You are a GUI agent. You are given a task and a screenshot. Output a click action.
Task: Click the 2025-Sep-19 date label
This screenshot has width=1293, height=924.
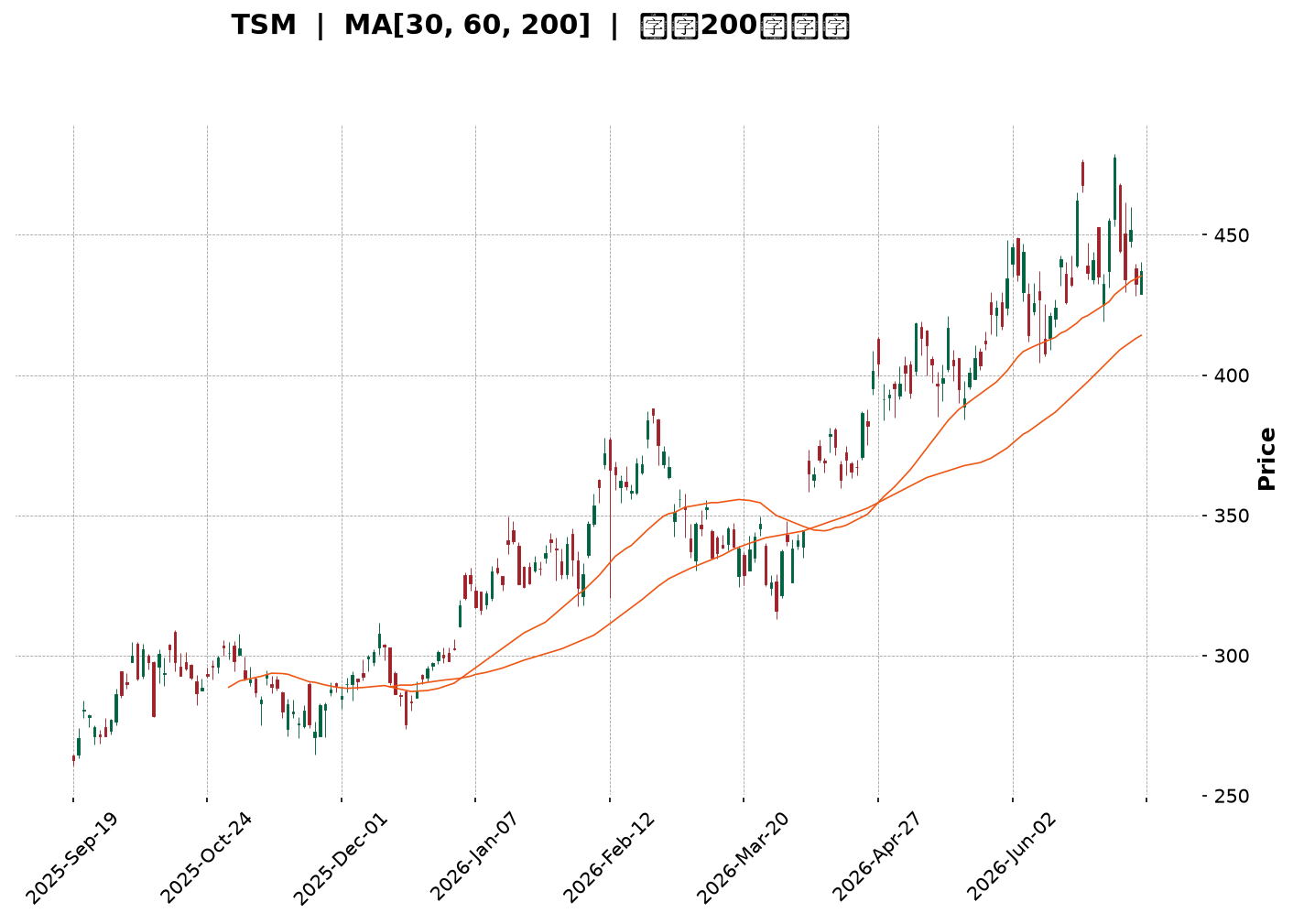click(x=71, y=858)
